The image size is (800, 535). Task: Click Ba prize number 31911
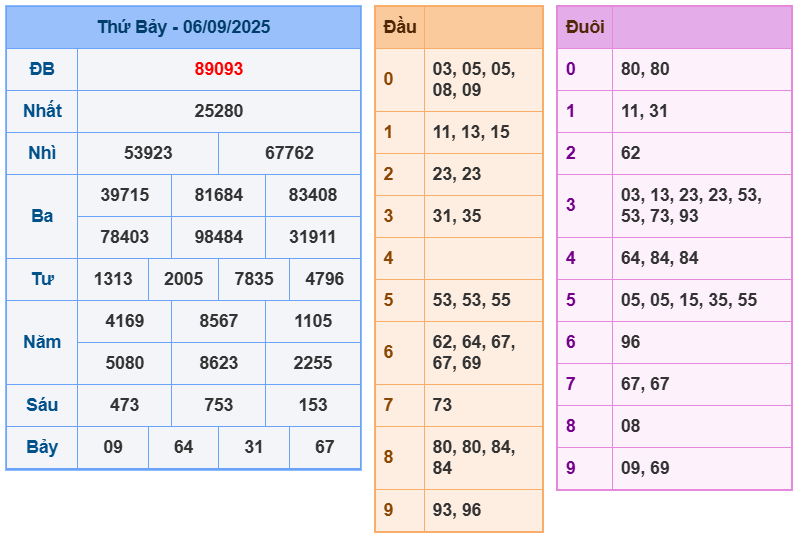coord(312,237)
